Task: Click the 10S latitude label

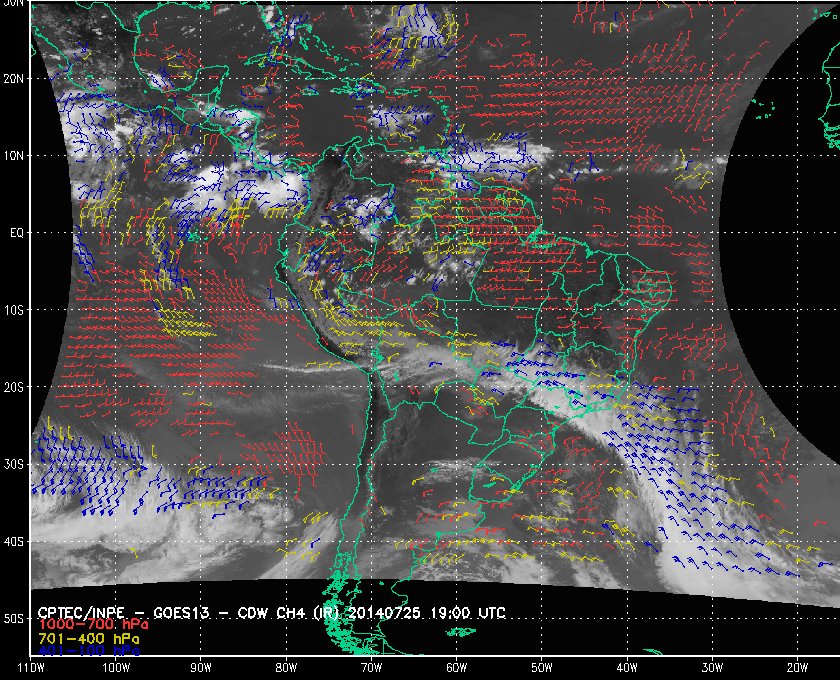Action: pos(13,310)
